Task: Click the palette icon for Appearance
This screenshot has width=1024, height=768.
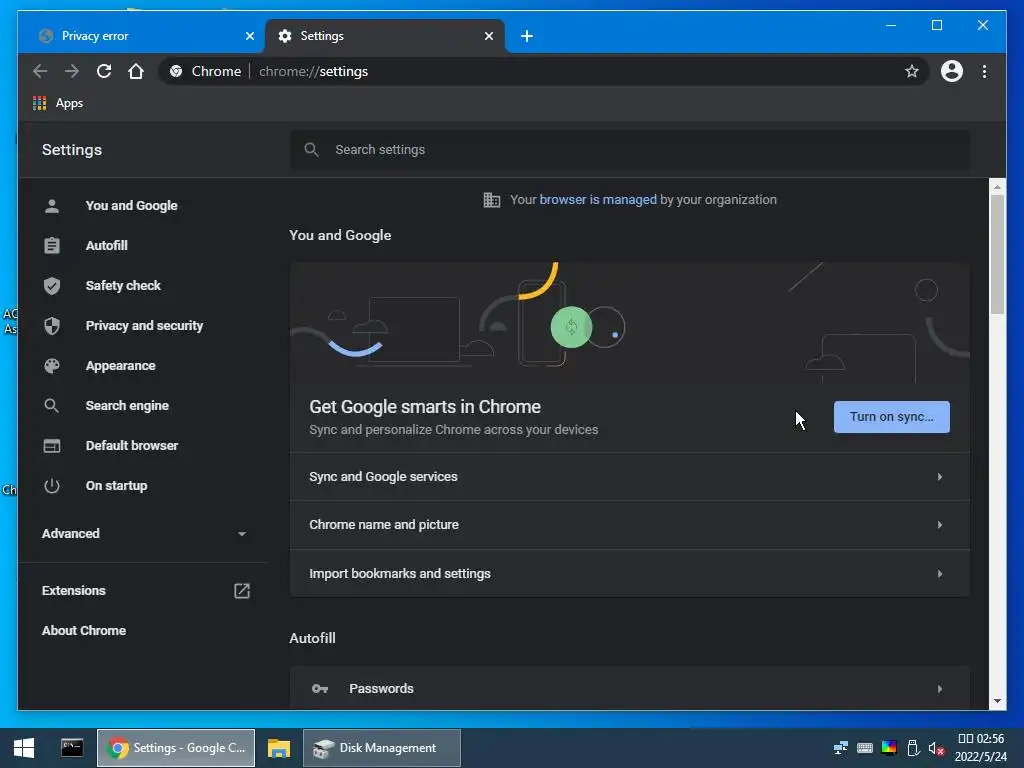Action: (52, 366)
